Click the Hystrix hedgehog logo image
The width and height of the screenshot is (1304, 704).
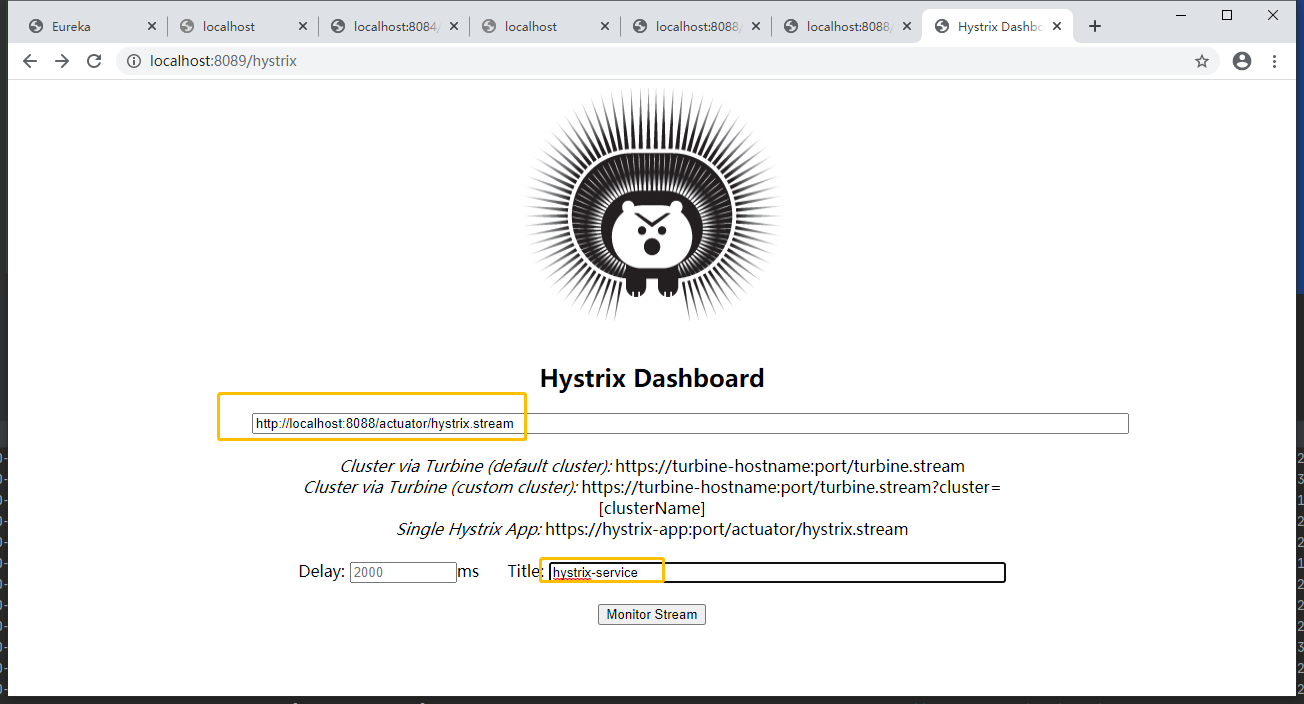(652, 205)
